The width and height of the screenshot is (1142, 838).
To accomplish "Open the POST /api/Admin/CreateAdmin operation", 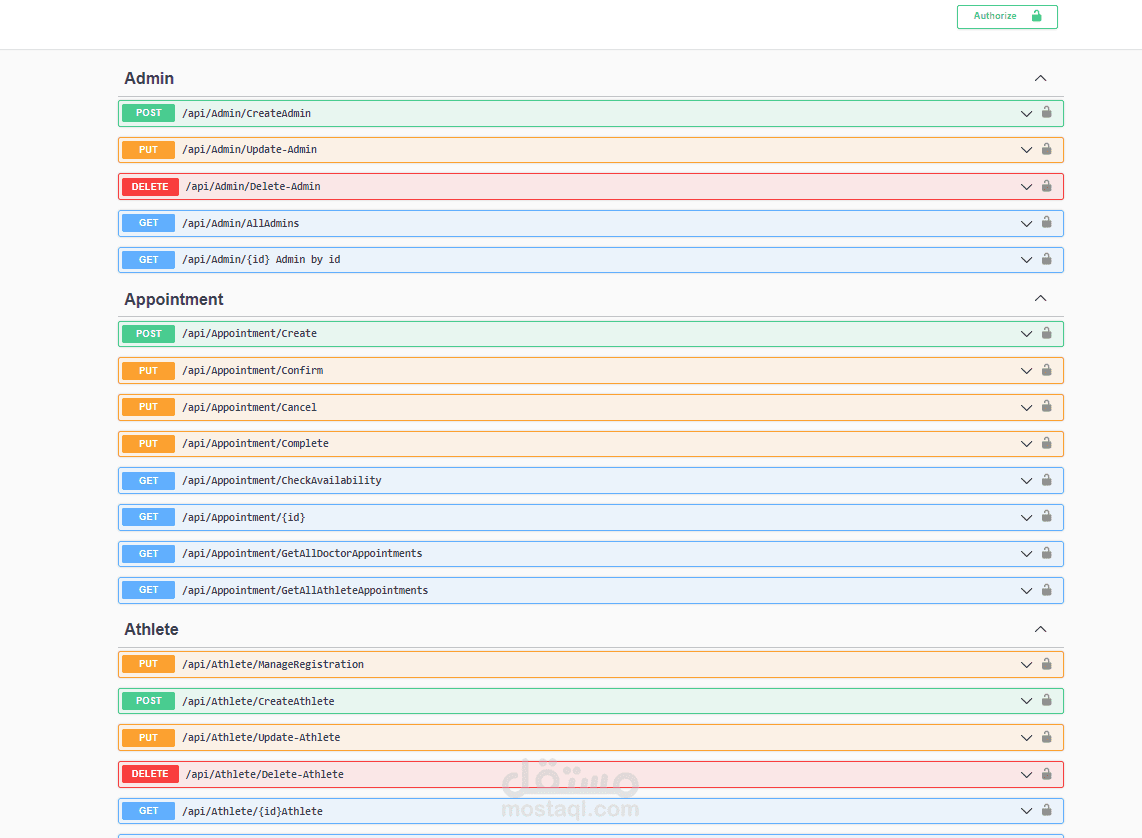I will 591,114.
